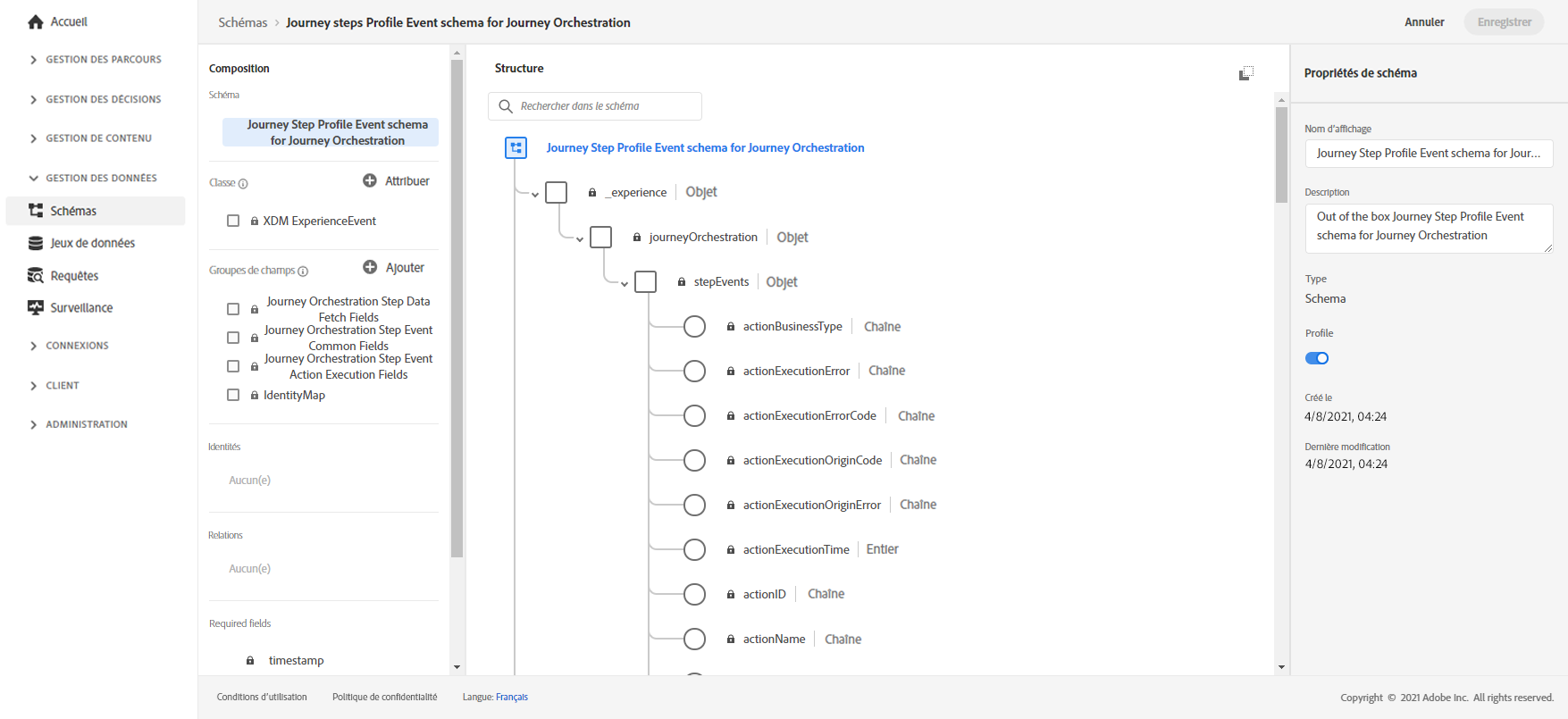Check the XDM ExperienceEvent checkbox

(233, 221)
